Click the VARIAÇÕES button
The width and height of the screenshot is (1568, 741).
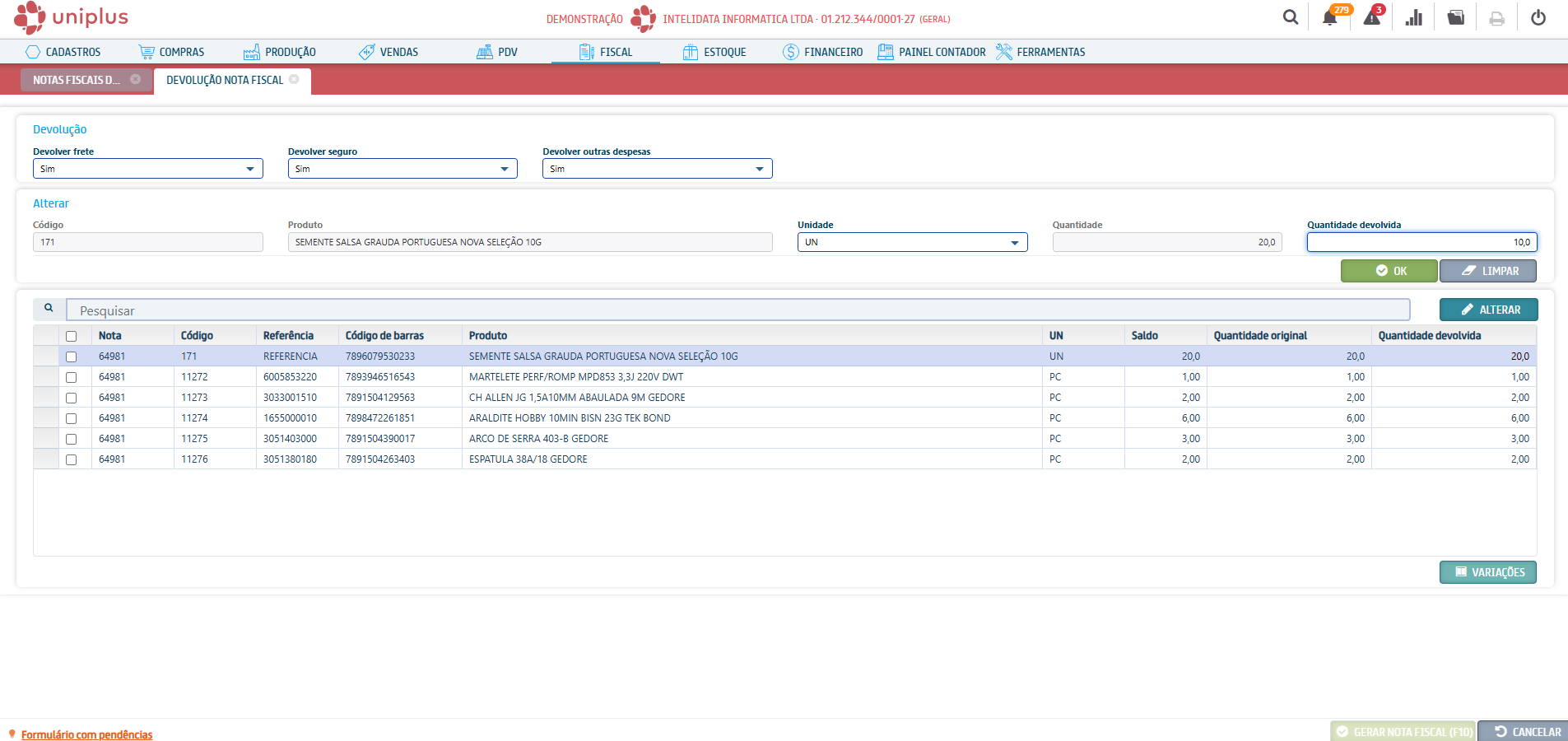click(1488, 572)
